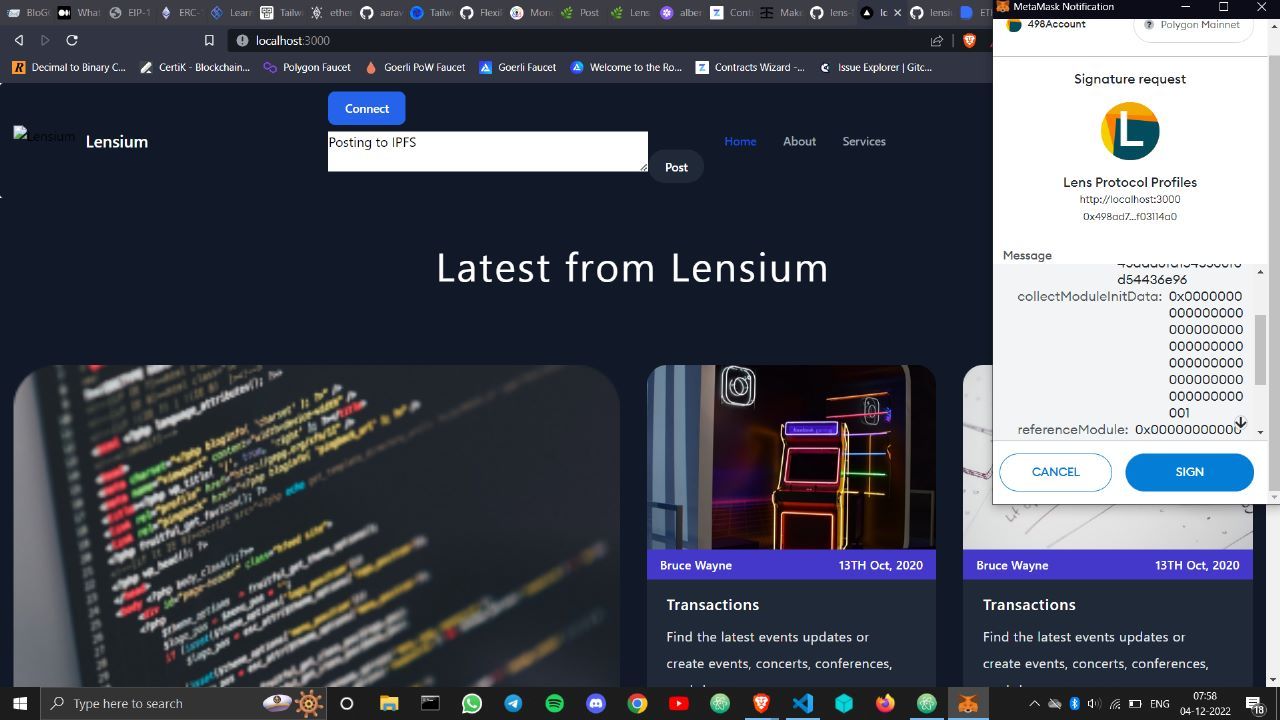Click Sign in MetaMask signature request
The height and width of the screenshot is (720, 1280).
pos(1189,472)
